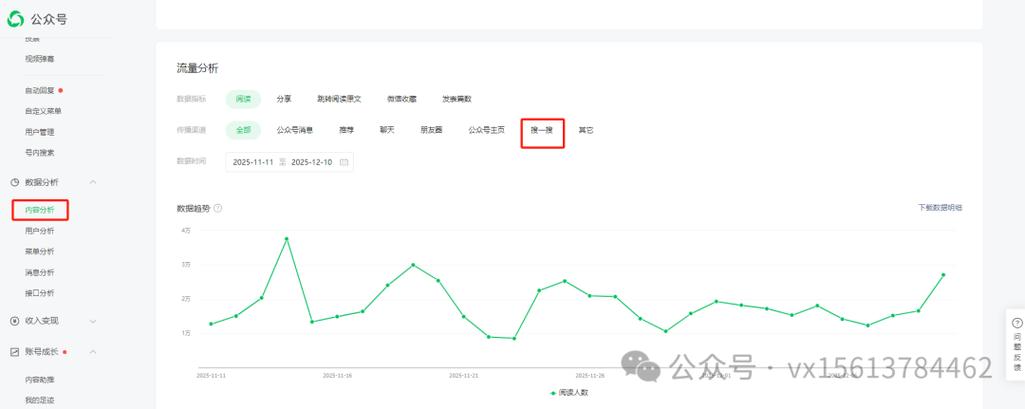Viewport: 1025px width, 409px height.
Task: Click the 账号成长 chart icon
Action: pos(14,352)
